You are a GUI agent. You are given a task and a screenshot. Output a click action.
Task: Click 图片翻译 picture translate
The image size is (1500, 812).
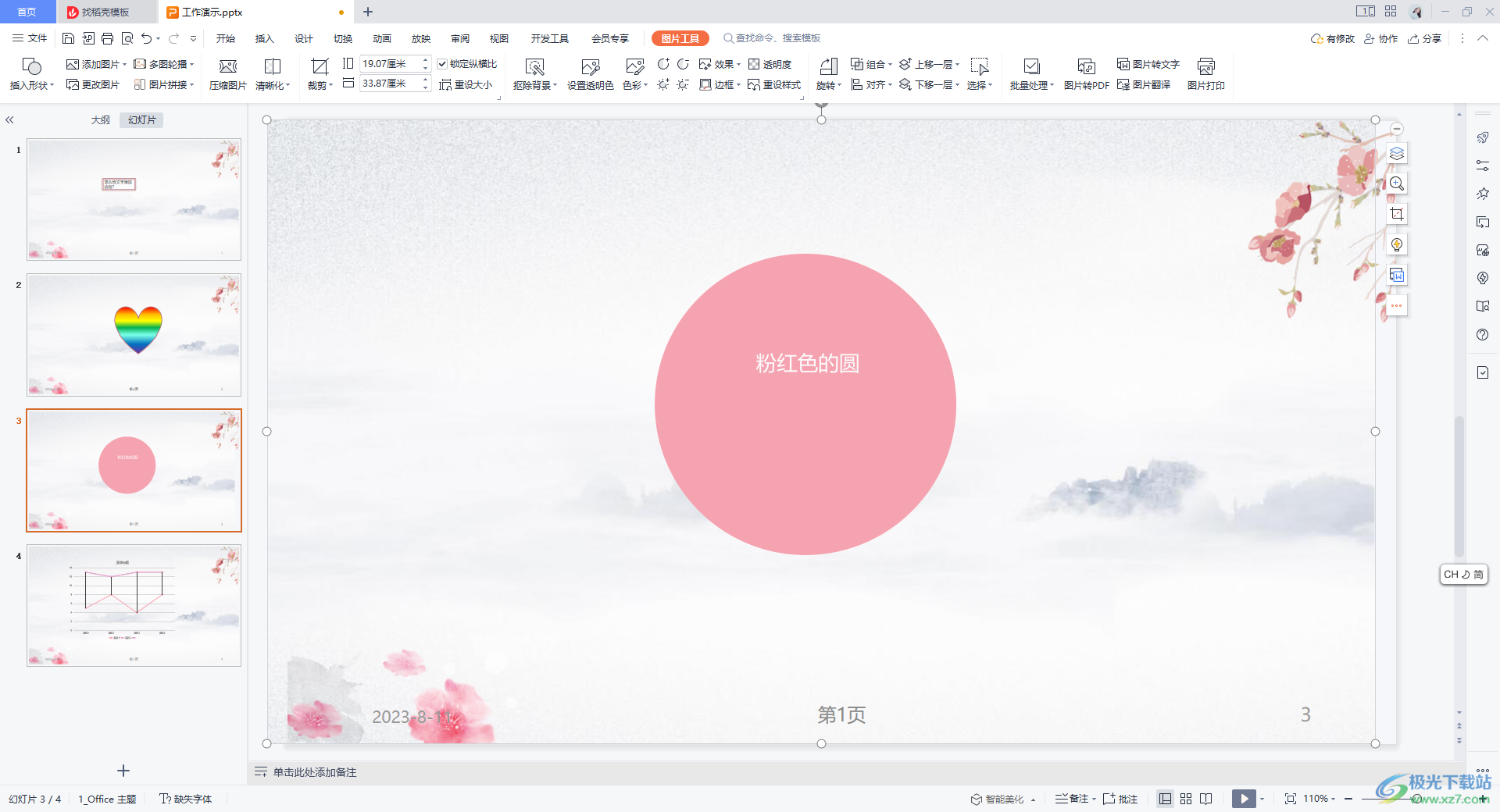pyautogui.click(x=1143, y=84)
